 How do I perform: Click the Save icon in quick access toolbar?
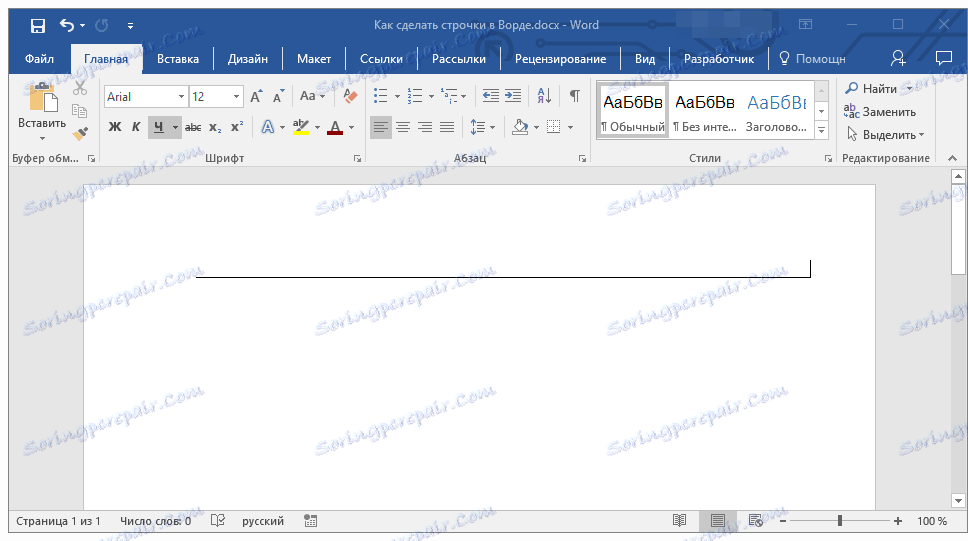[x=38, y=25]
